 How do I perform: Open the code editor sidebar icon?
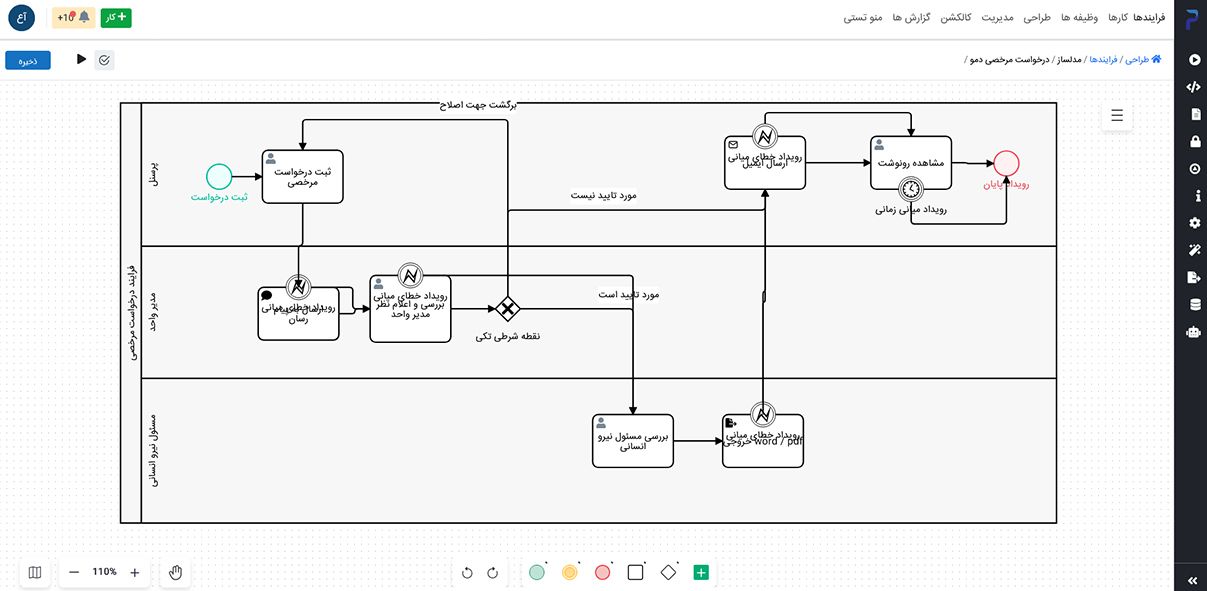(1193, 87)
